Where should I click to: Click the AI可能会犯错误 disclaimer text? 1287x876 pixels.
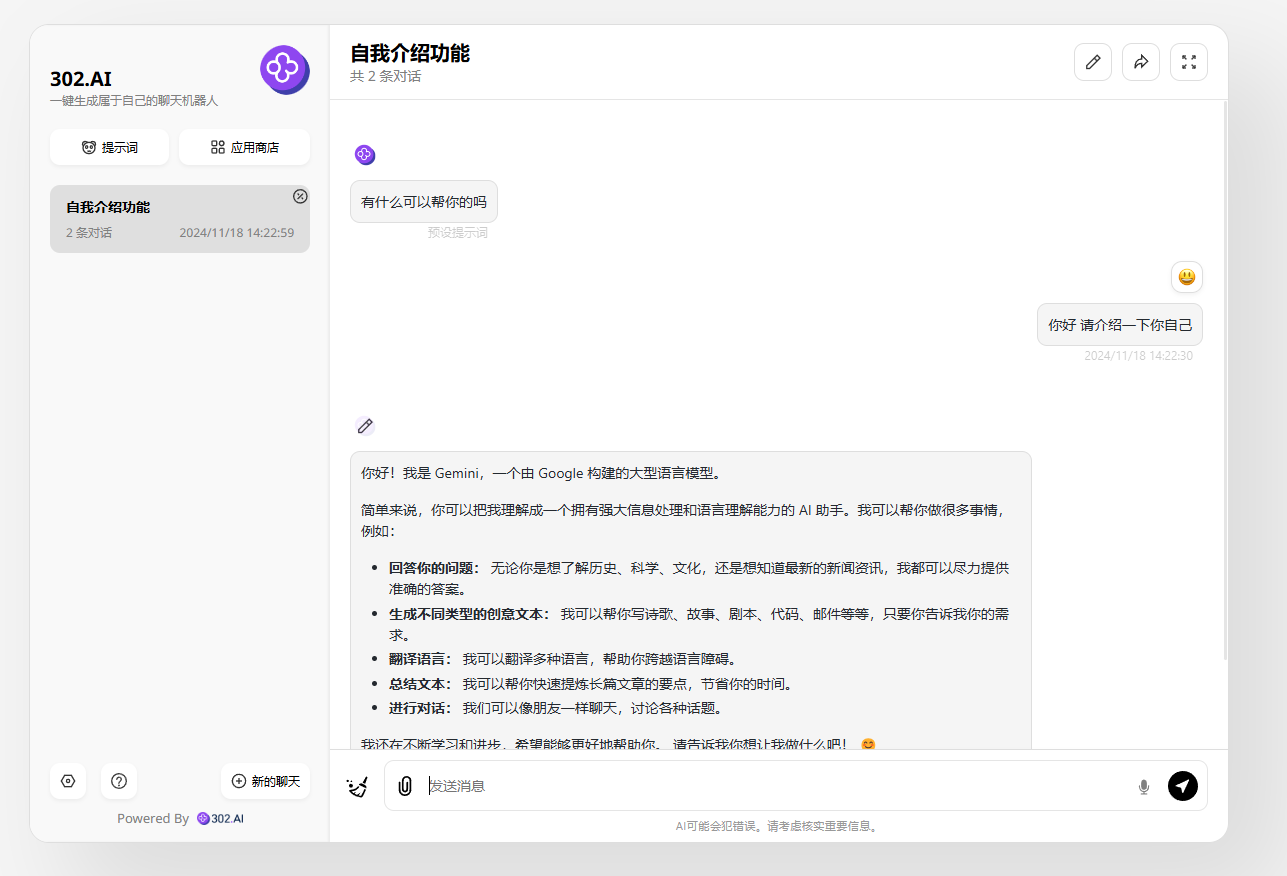(776, 827)
